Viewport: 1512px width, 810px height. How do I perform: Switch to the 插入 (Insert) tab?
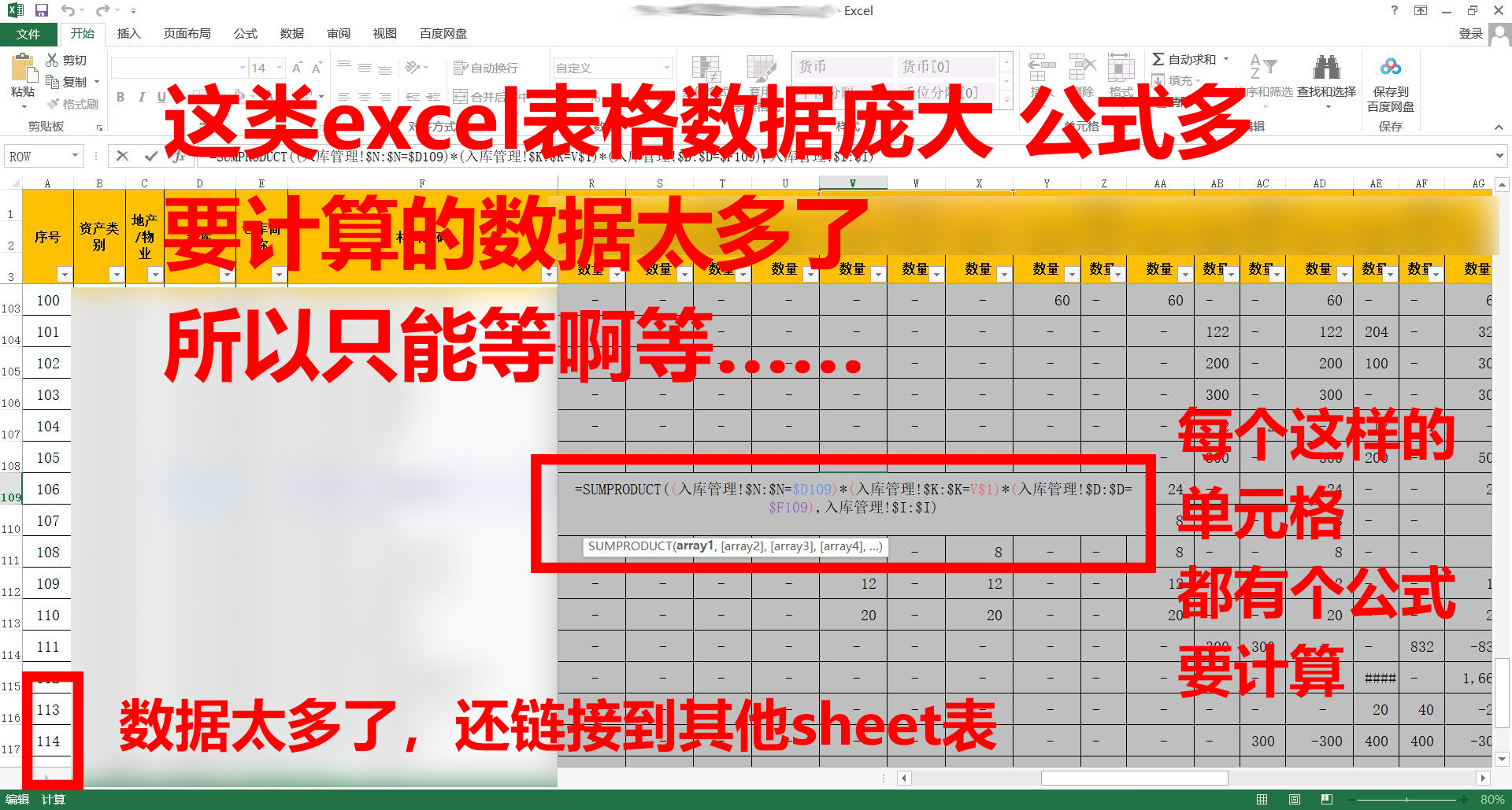click(x=128, y=34)
